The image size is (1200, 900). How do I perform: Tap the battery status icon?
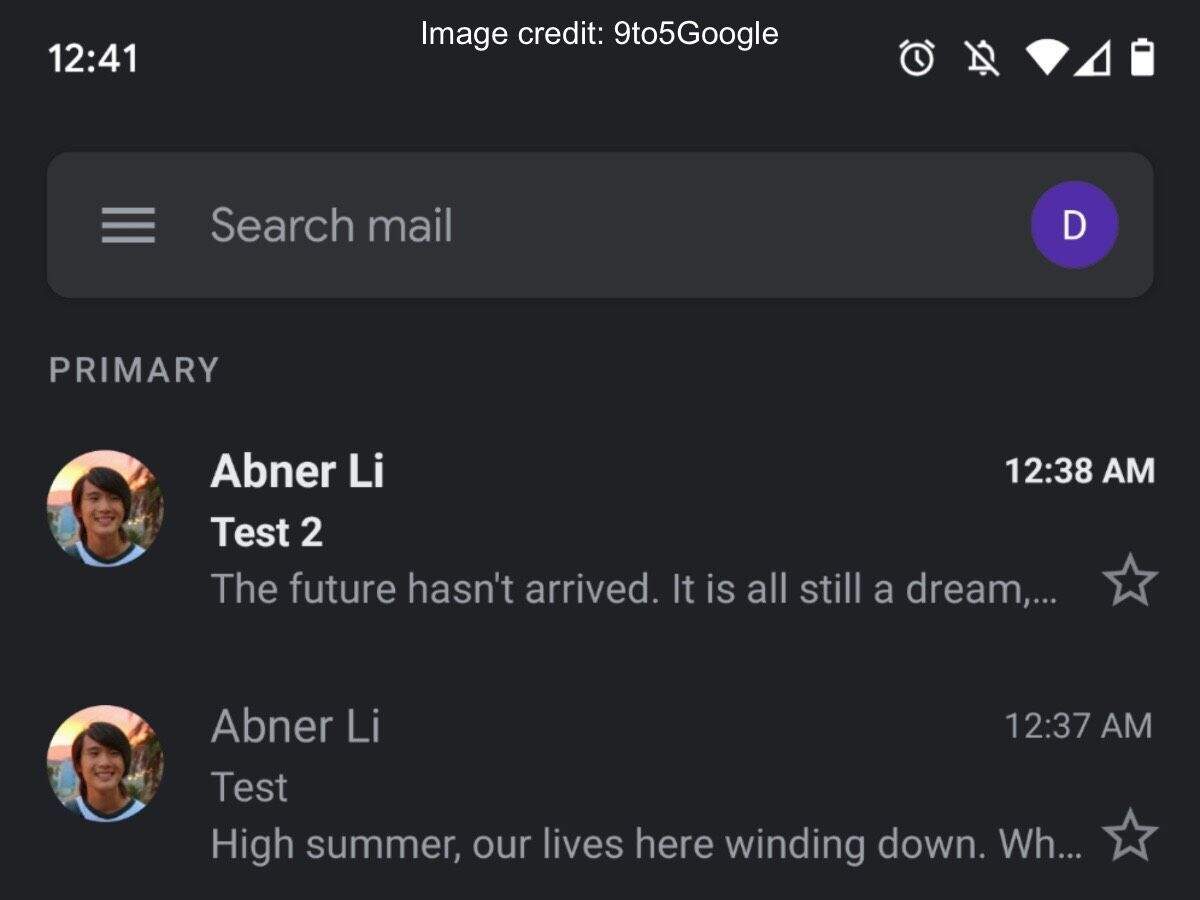point(1142,58)
